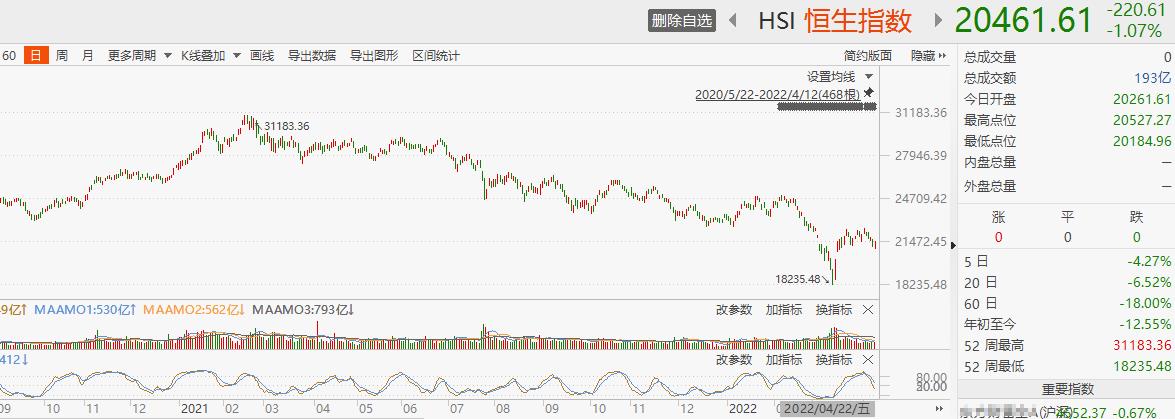Click the 2020/5/22-2022/4/12 date range link

[778, 95]
